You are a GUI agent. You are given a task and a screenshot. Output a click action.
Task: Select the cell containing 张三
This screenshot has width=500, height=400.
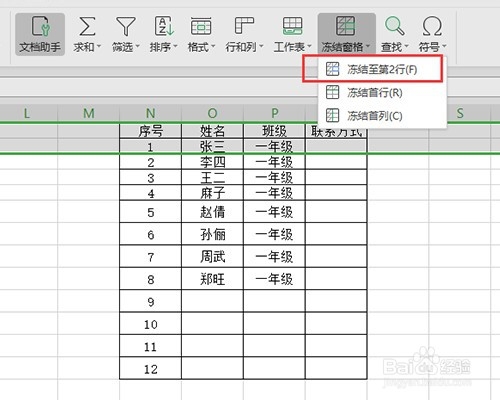click(213, 146)
